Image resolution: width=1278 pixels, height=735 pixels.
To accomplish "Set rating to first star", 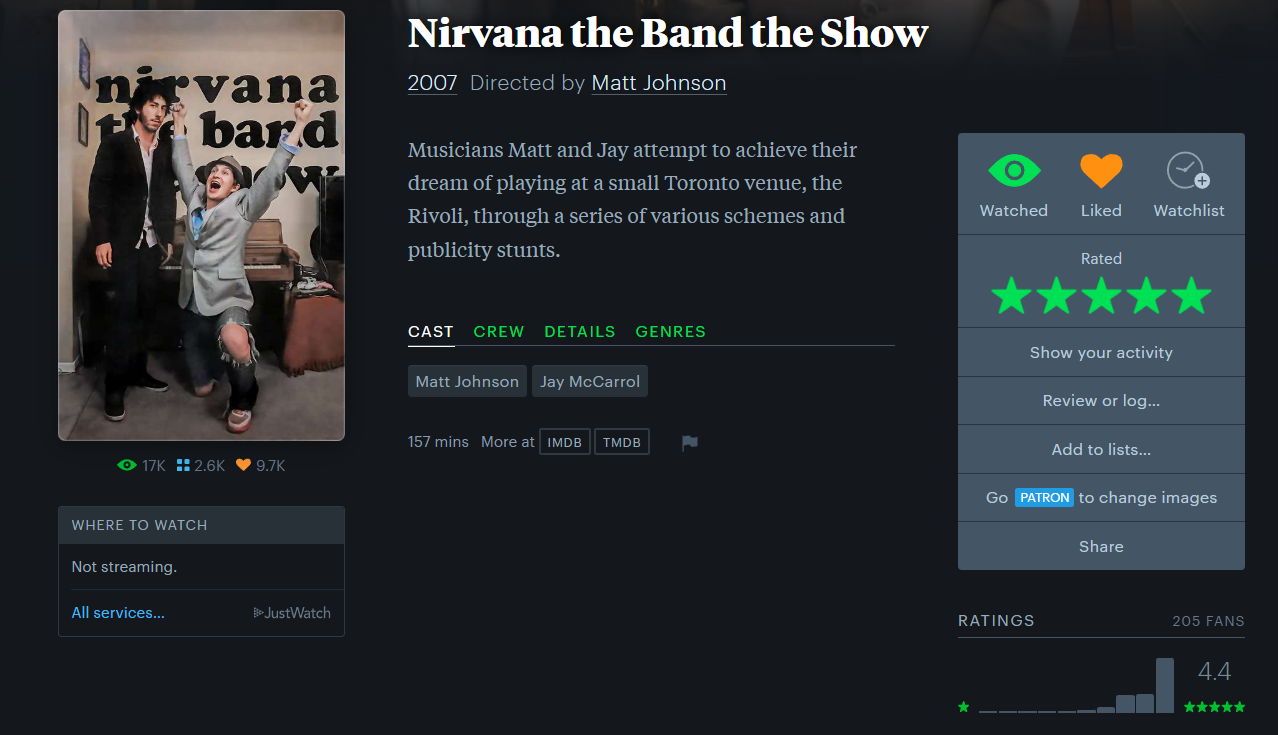I will point(1011,296).
